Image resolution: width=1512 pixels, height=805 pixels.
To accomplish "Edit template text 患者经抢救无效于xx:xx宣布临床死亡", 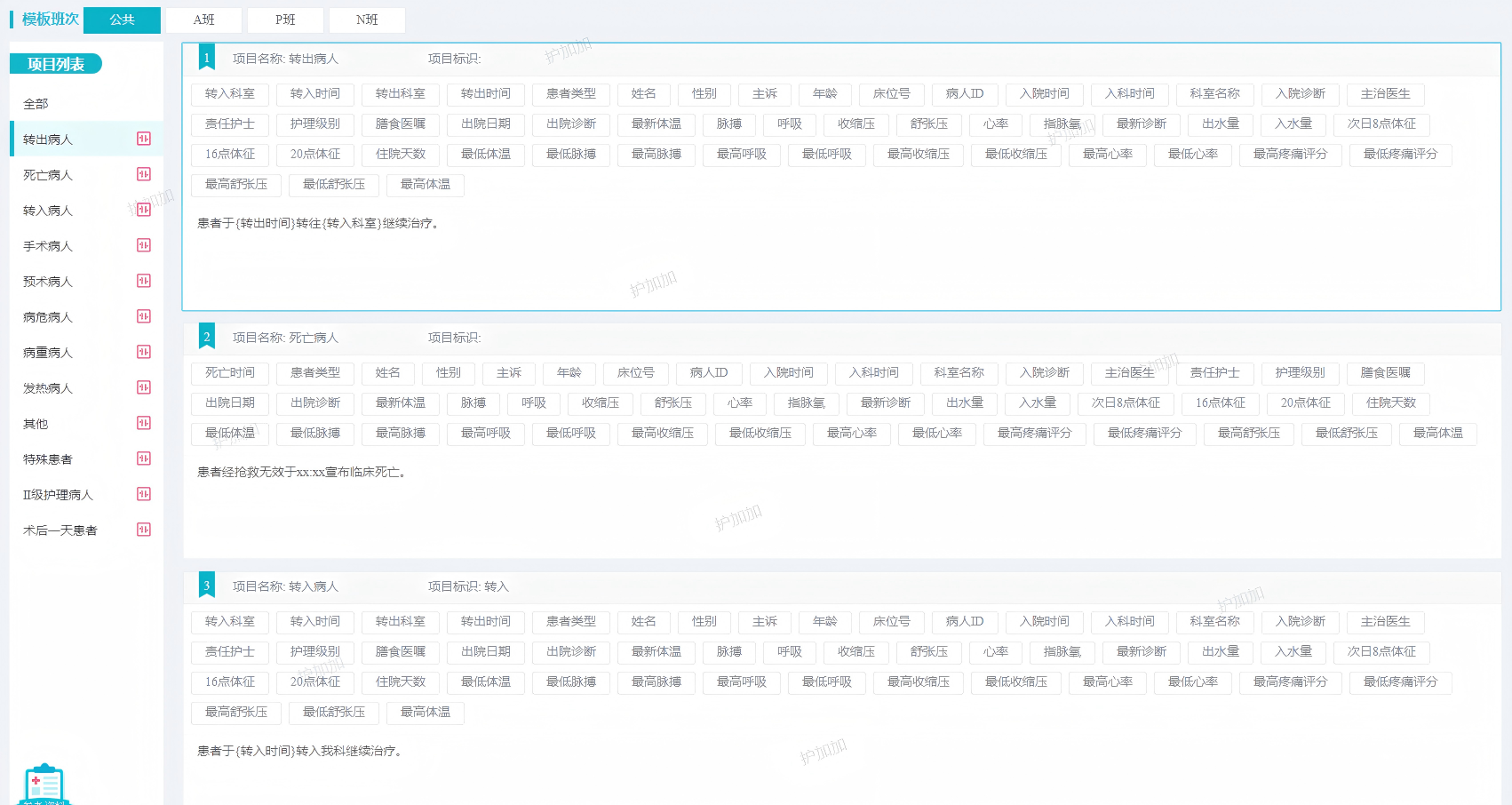I will coord(304,473).
